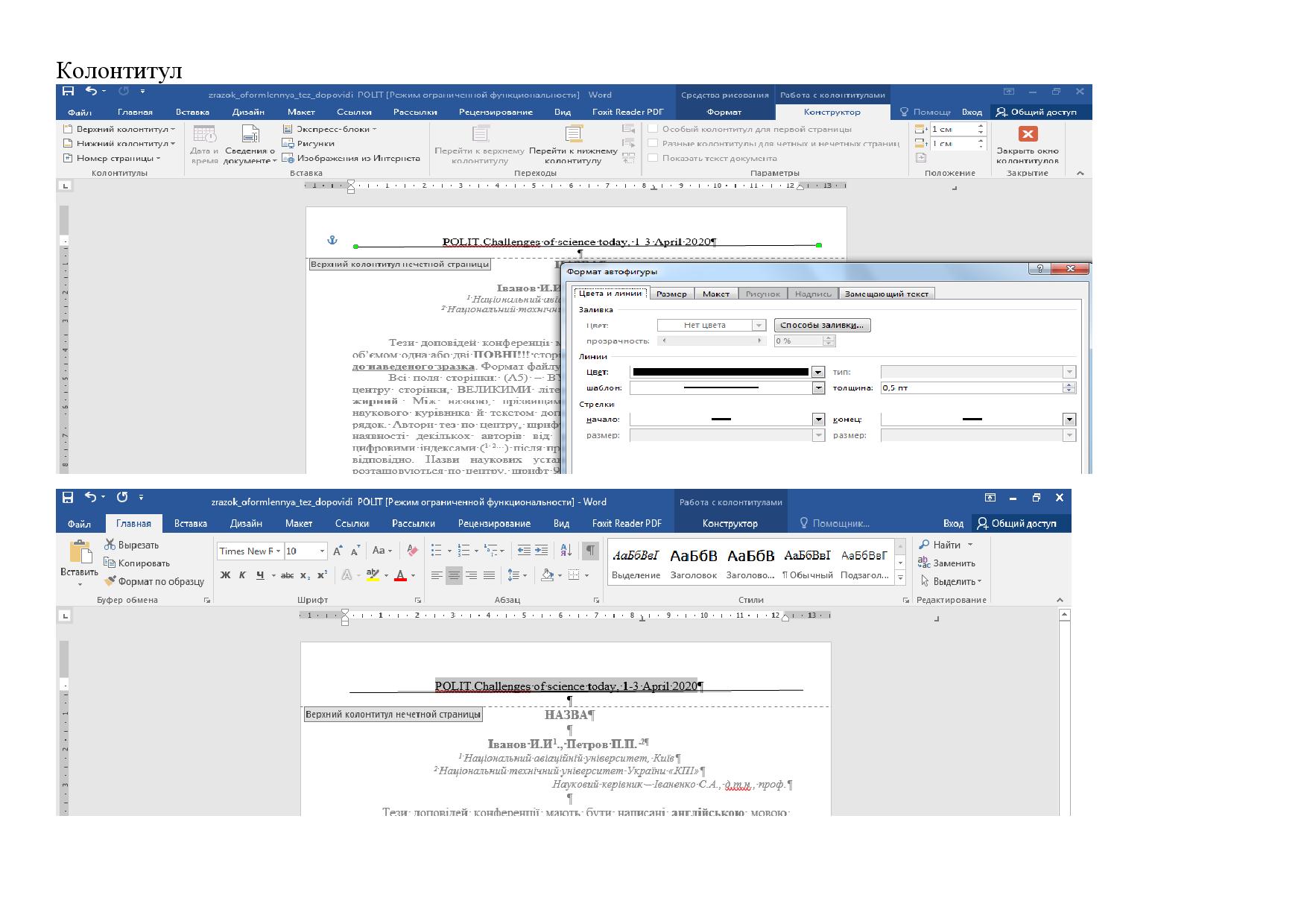Click Go to Footer icon

click(573, 134)
